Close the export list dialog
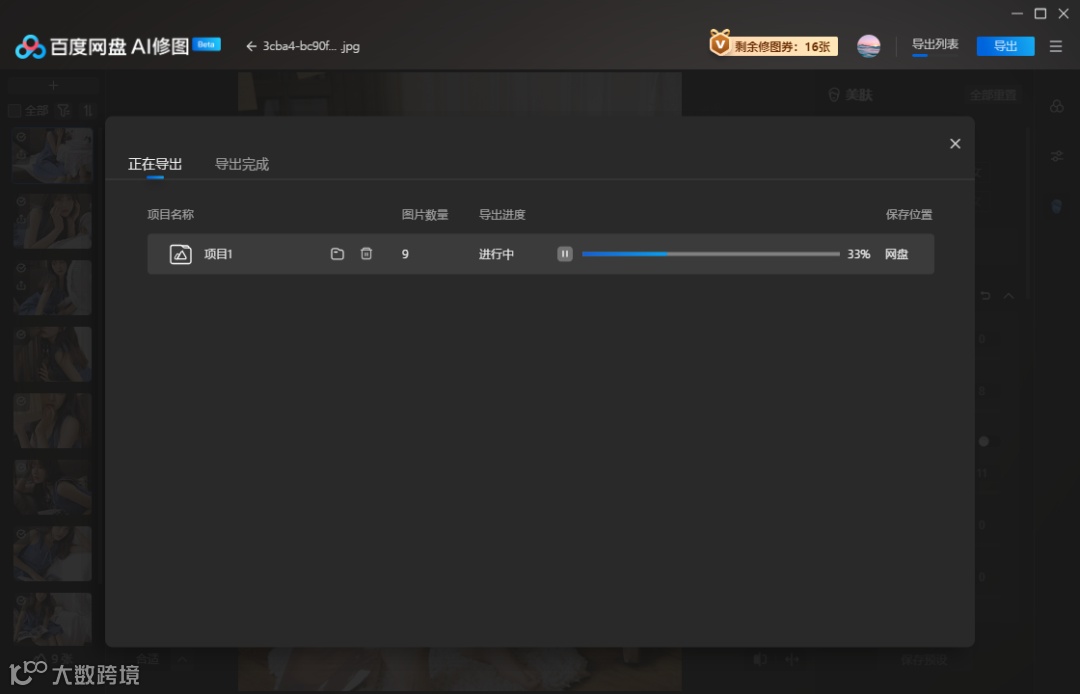 pyautogui.click(x=955, y=143)
